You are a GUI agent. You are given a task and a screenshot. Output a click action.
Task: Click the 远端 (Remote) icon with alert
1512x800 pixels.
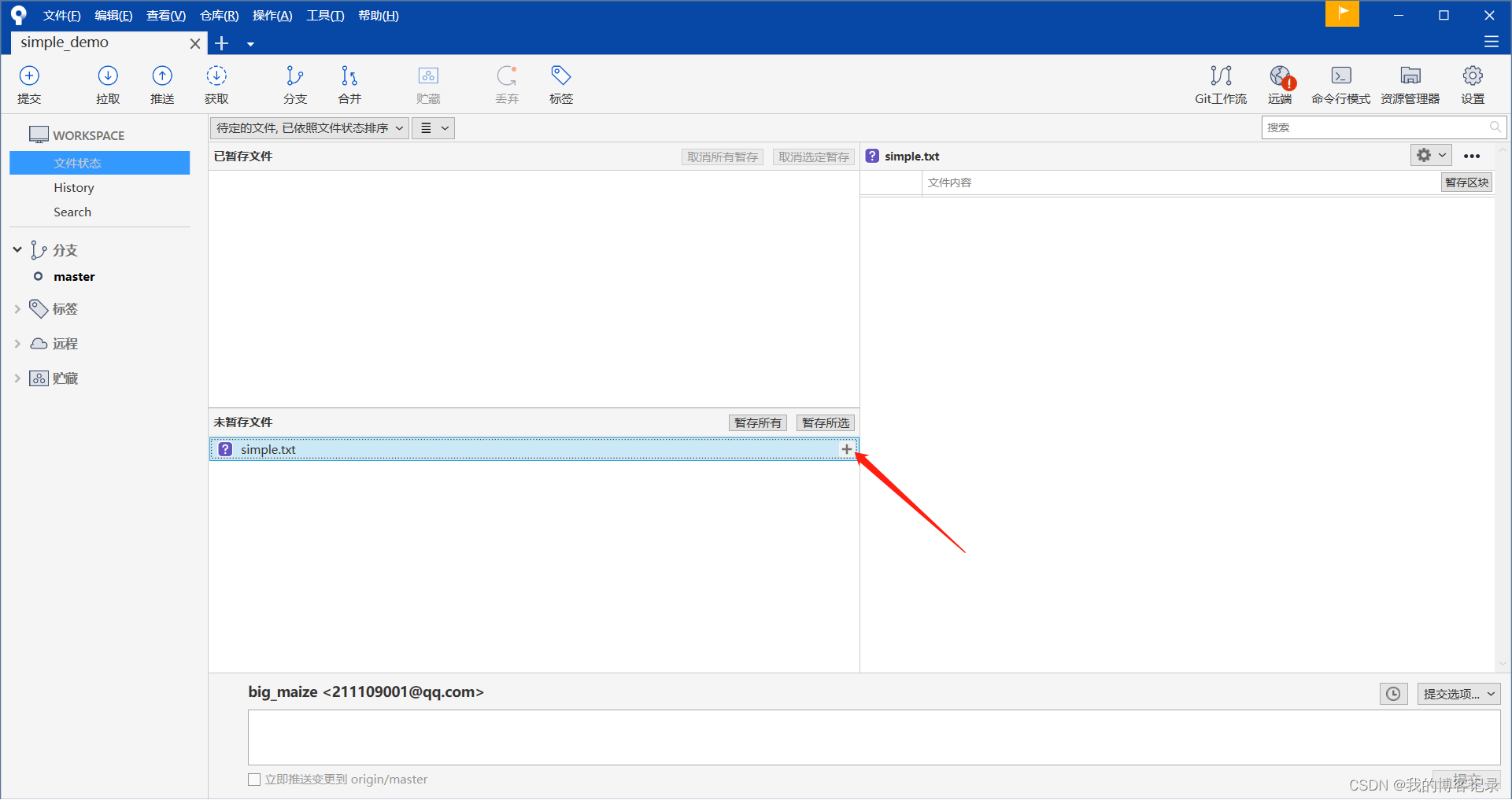coord(1280,84)
